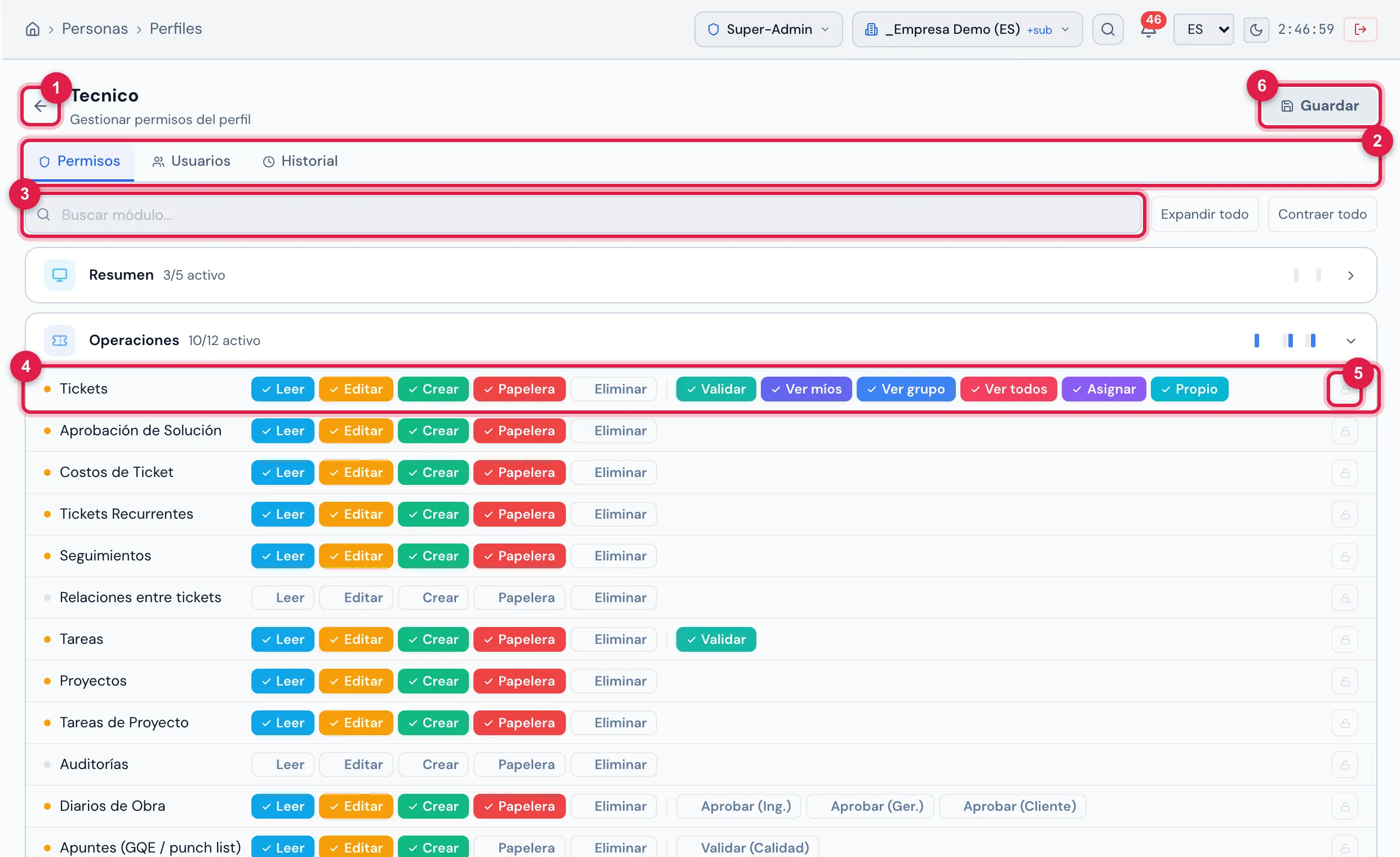The width and height of the screenshot is (1400, 857).
Task: Enable Editar for Auditorías
Action: (x=356, y=765)
